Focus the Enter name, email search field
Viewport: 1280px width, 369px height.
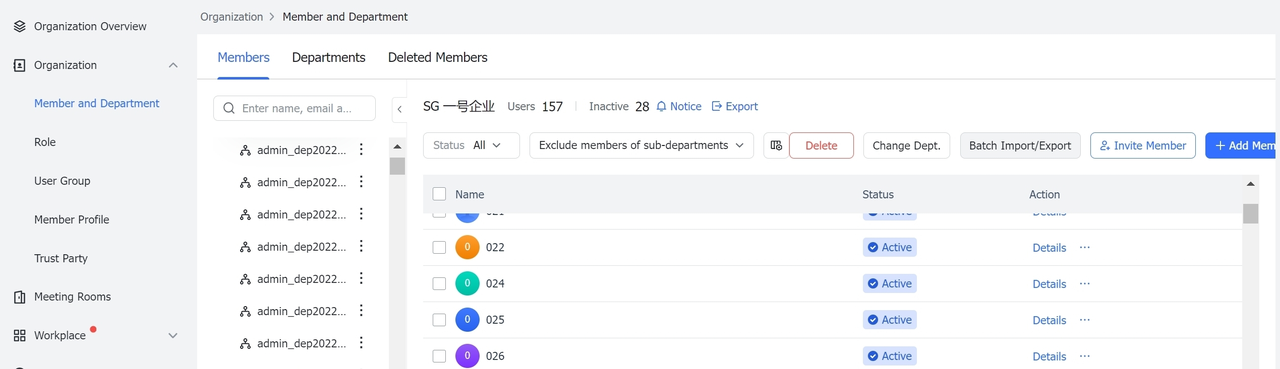pyautogui.click(x=294, y=108)
